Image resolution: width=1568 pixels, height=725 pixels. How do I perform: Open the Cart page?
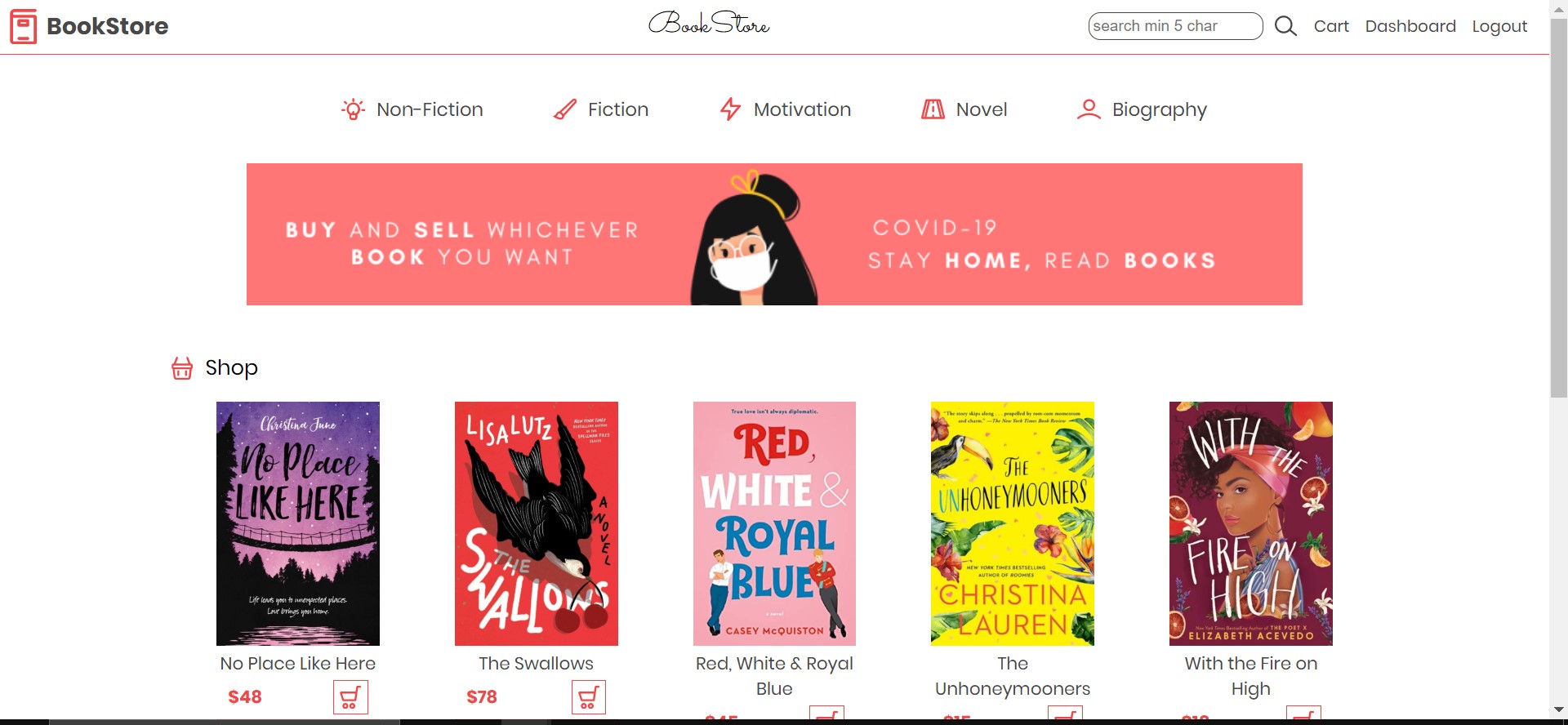pyautogui.click(x=1331, y=26)
